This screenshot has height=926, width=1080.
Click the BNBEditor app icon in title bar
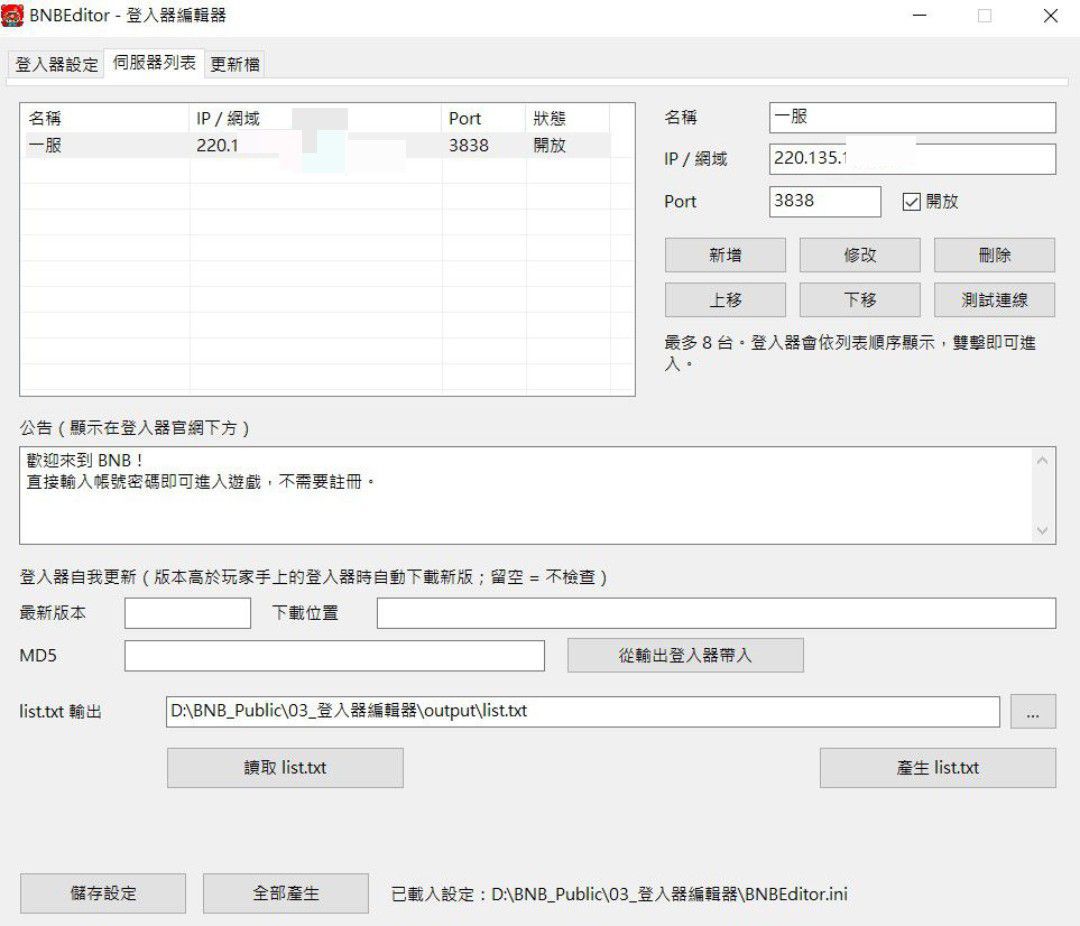12,15
